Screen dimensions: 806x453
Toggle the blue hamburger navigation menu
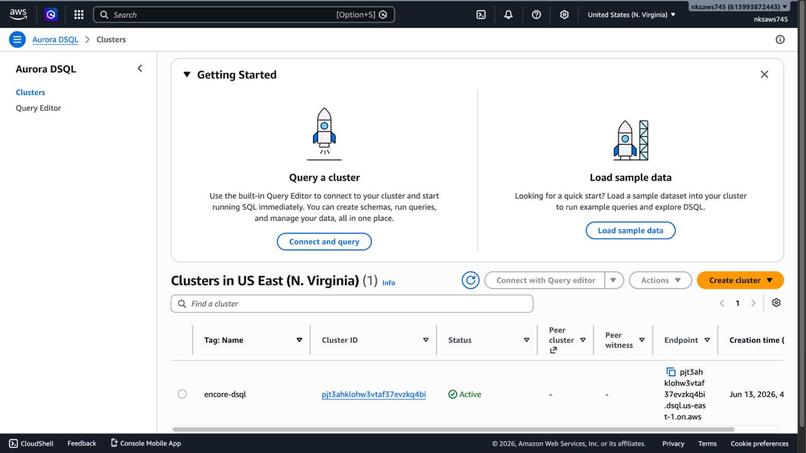(17, 39)
